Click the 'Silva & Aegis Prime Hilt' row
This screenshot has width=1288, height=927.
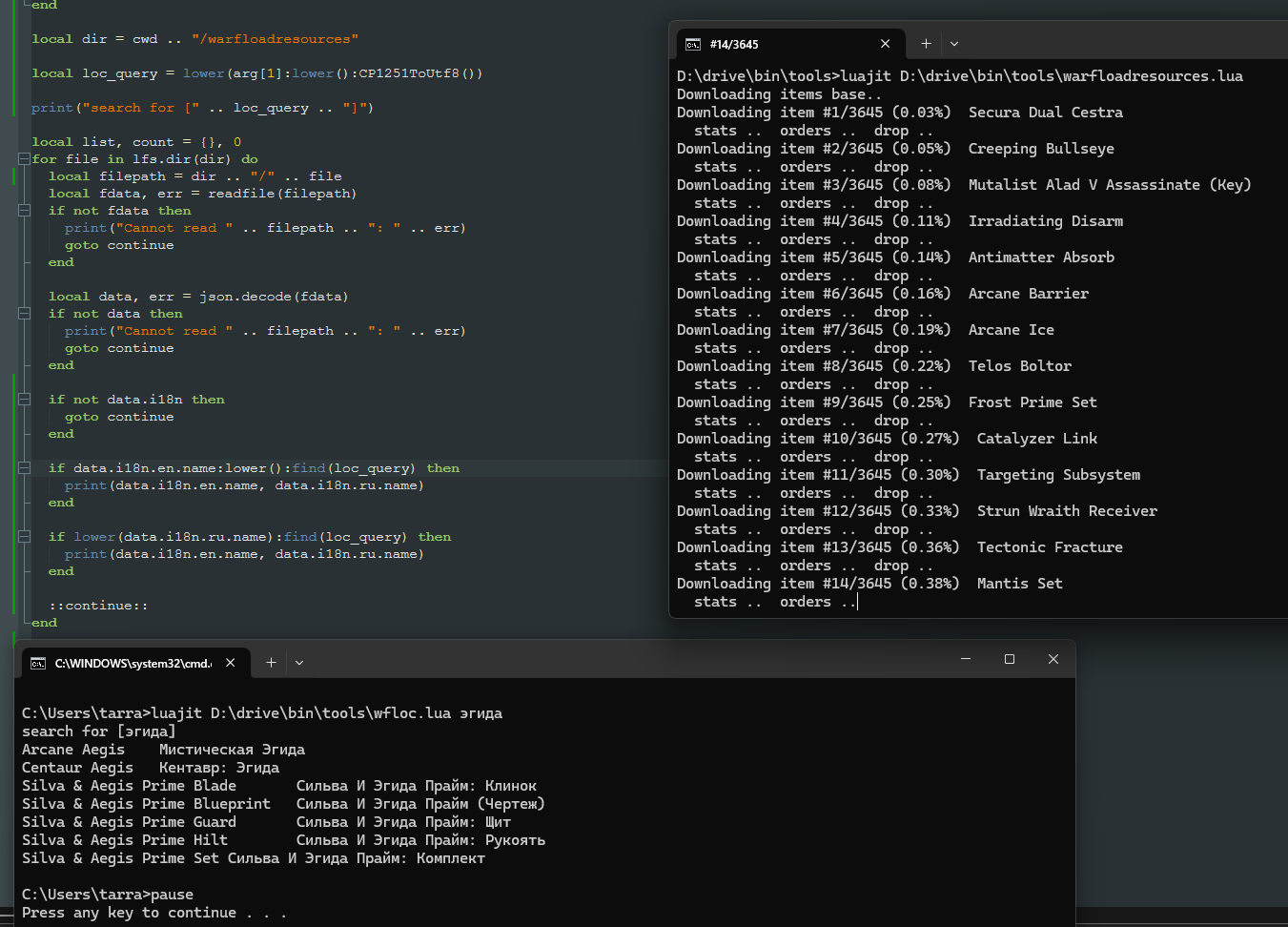pos(284,840)
